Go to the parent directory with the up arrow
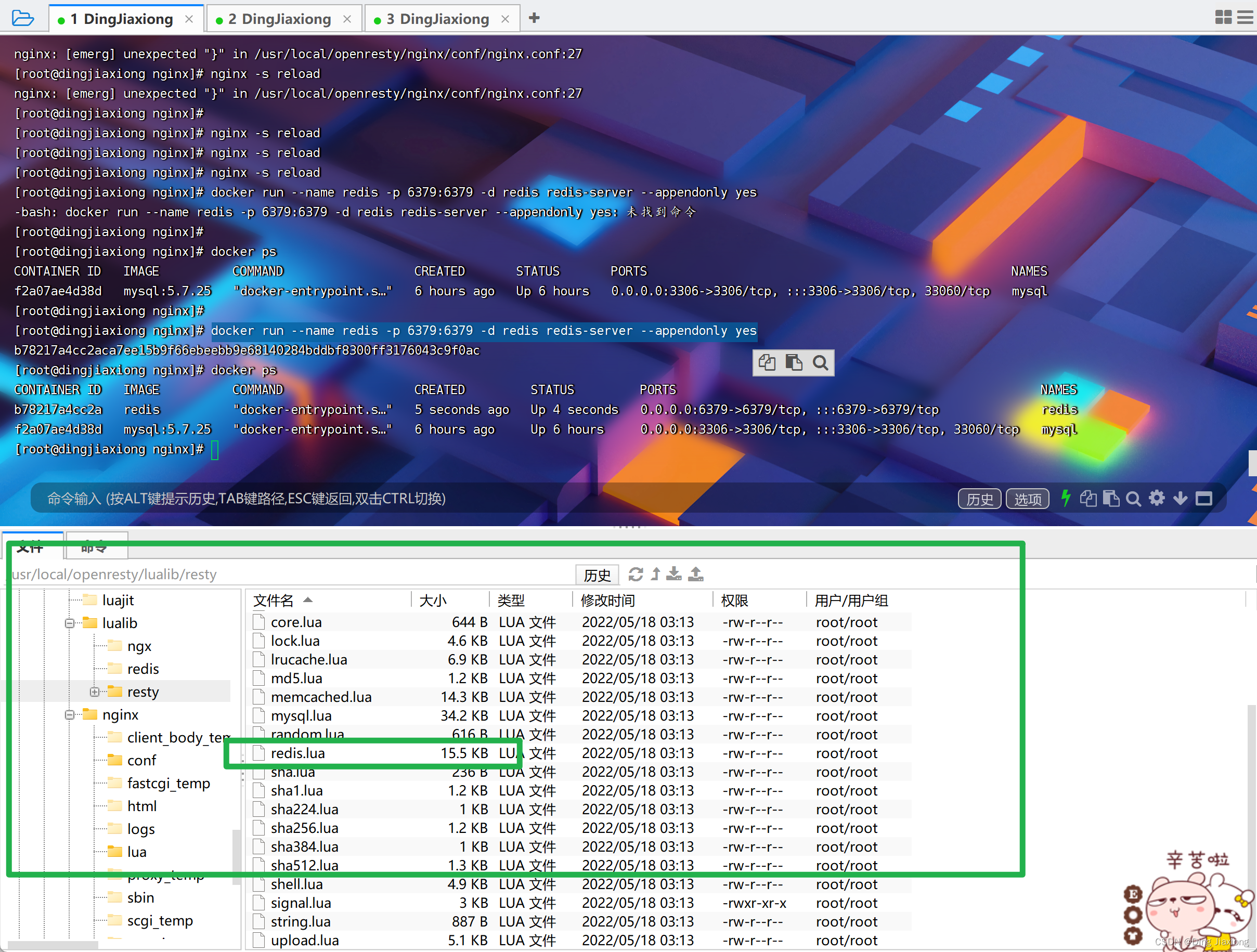 click(655, 574)
